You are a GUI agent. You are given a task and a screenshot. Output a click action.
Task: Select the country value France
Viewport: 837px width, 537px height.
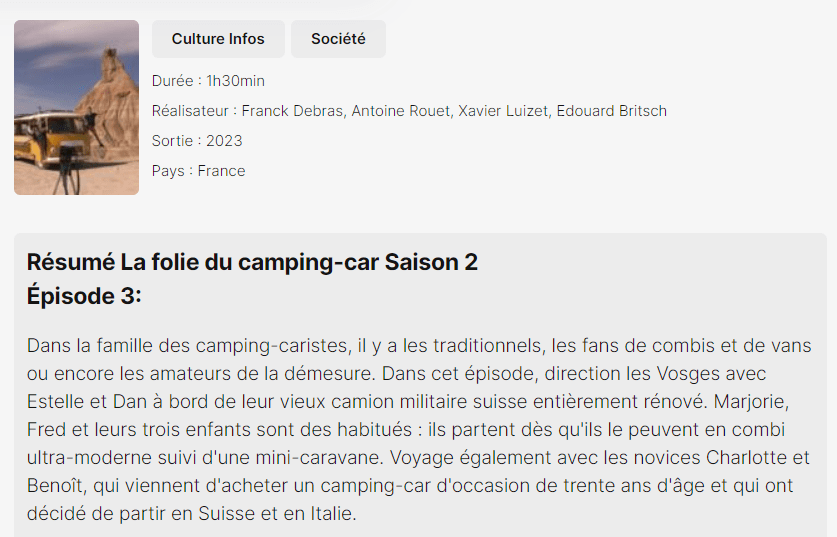point(221,171)
